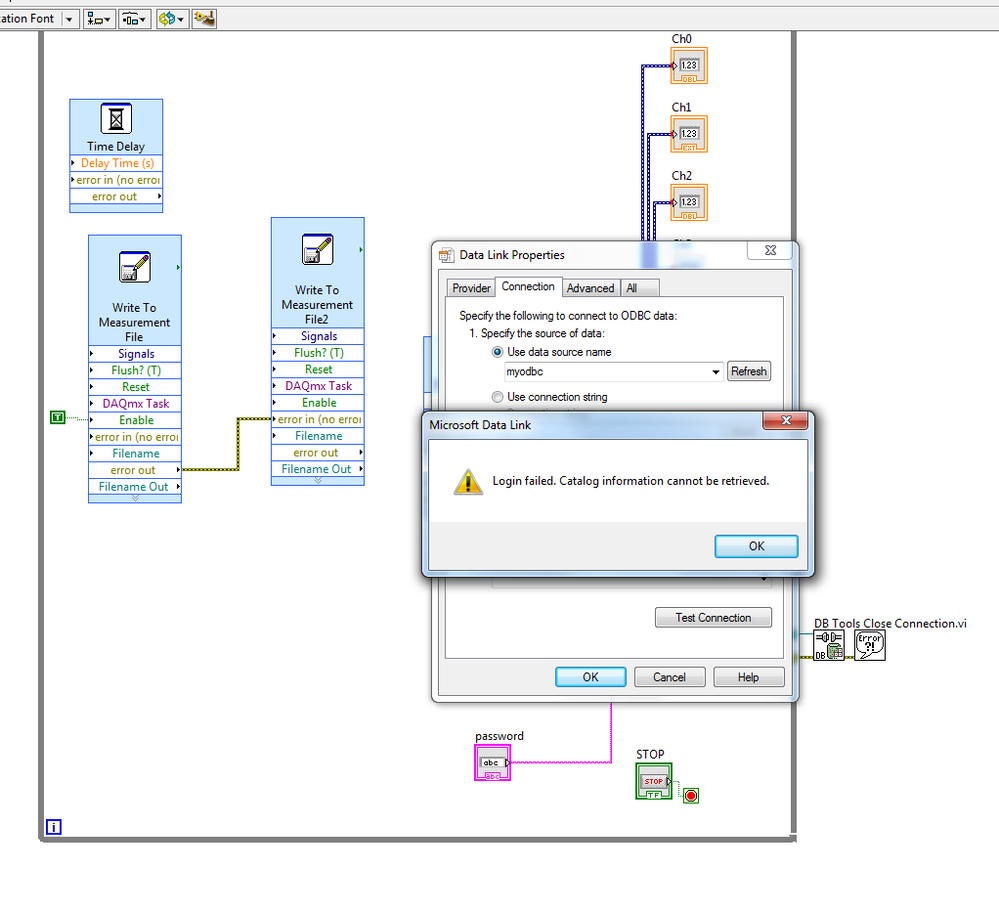Switch to the Advanced tab
The width and height of the screenshot is (999, 912).
(x=591, y=288)
